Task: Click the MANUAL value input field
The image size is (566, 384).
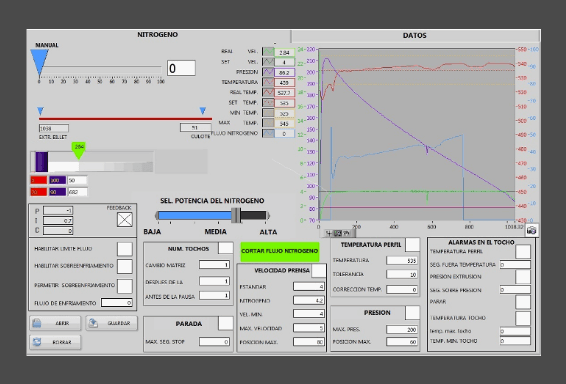Action: (181, 68)
